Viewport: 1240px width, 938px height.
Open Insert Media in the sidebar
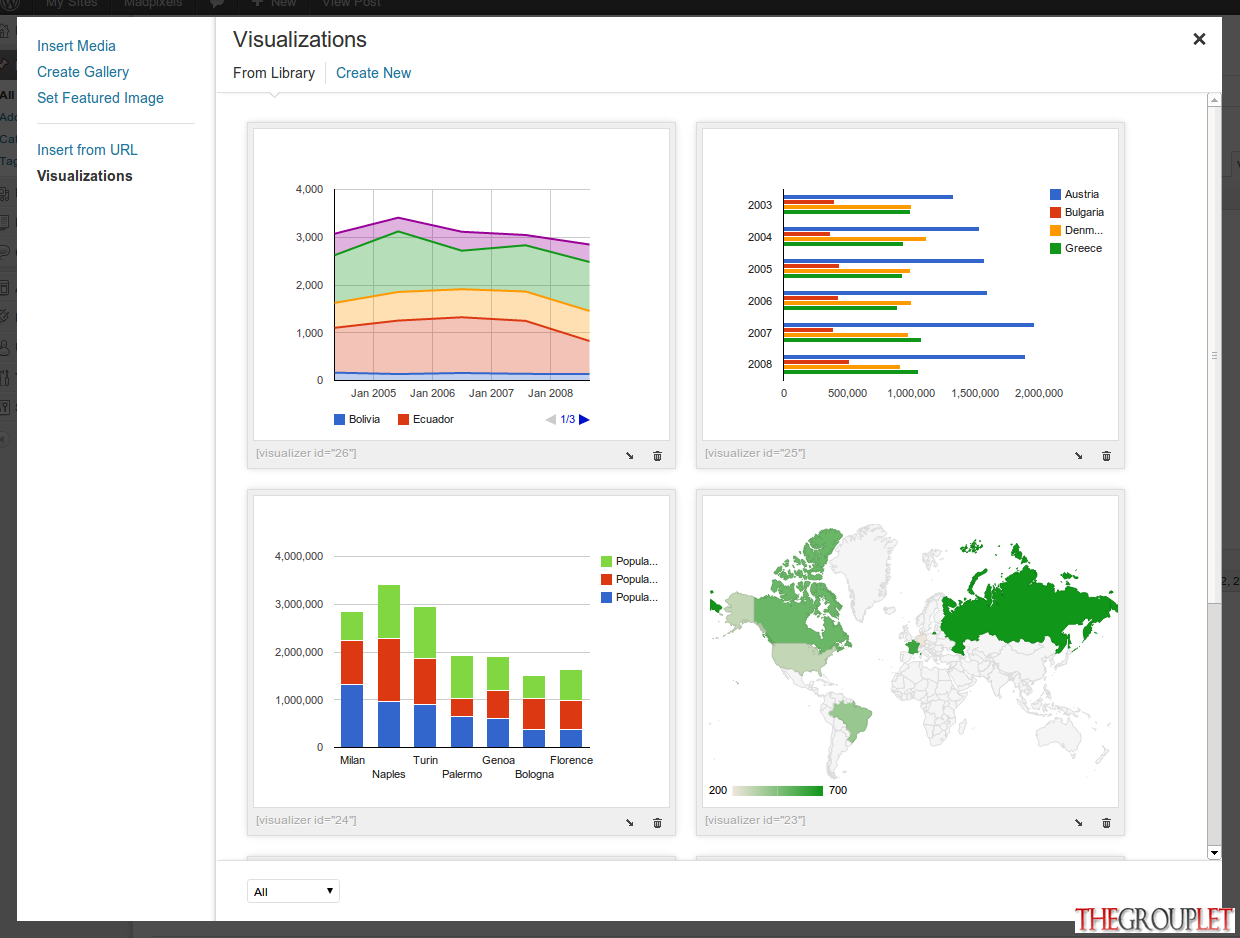coord(76,46)
